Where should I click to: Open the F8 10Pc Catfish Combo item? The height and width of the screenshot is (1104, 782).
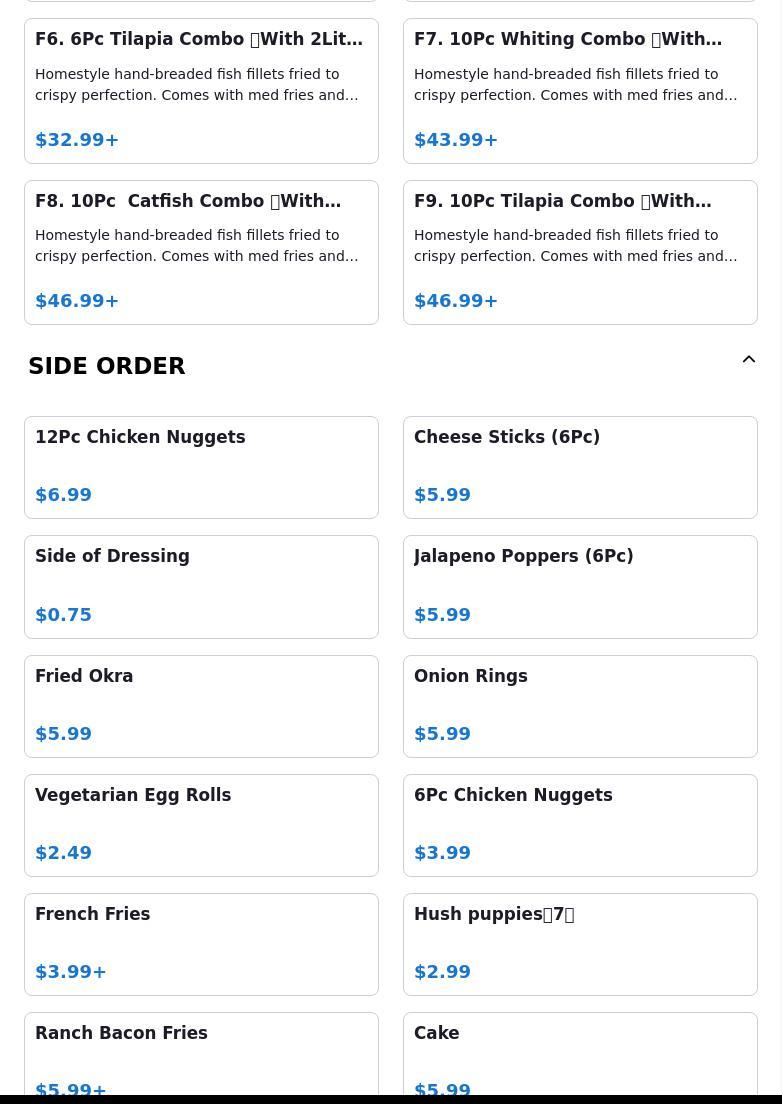tap(201, 253)
